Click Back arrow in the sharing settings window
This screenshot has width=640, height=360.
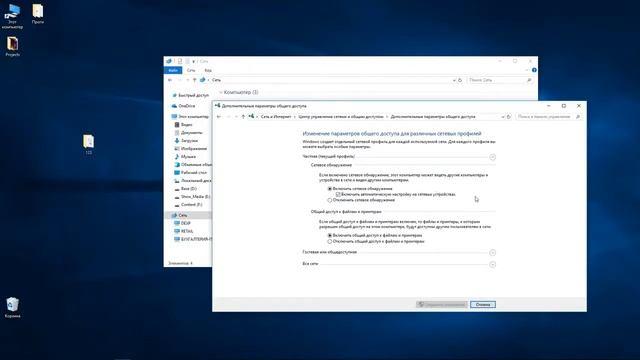tap(219, 117)
